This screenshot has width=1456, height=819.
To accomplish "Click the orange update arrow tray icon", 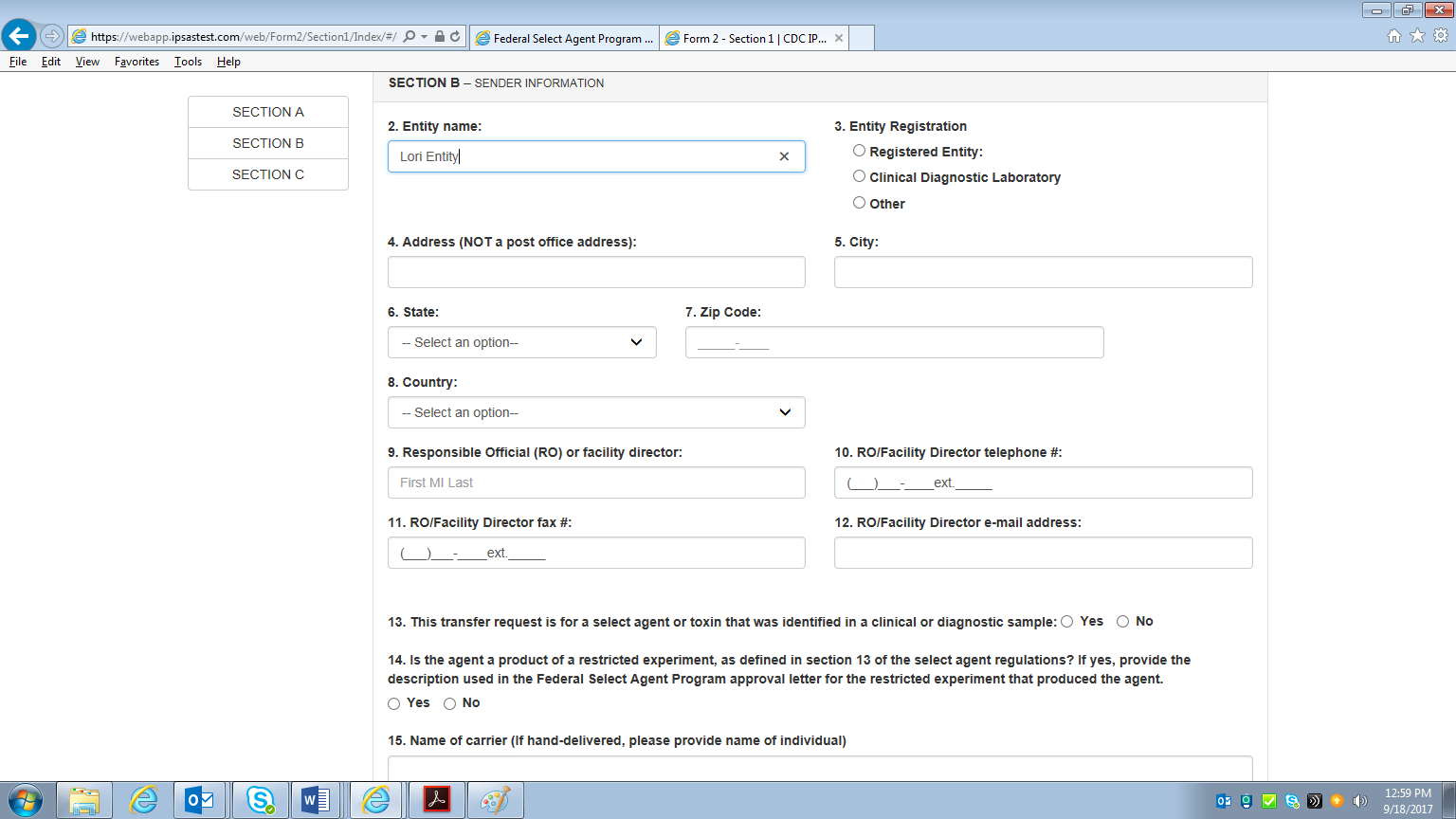I will tap(1338, 801).
